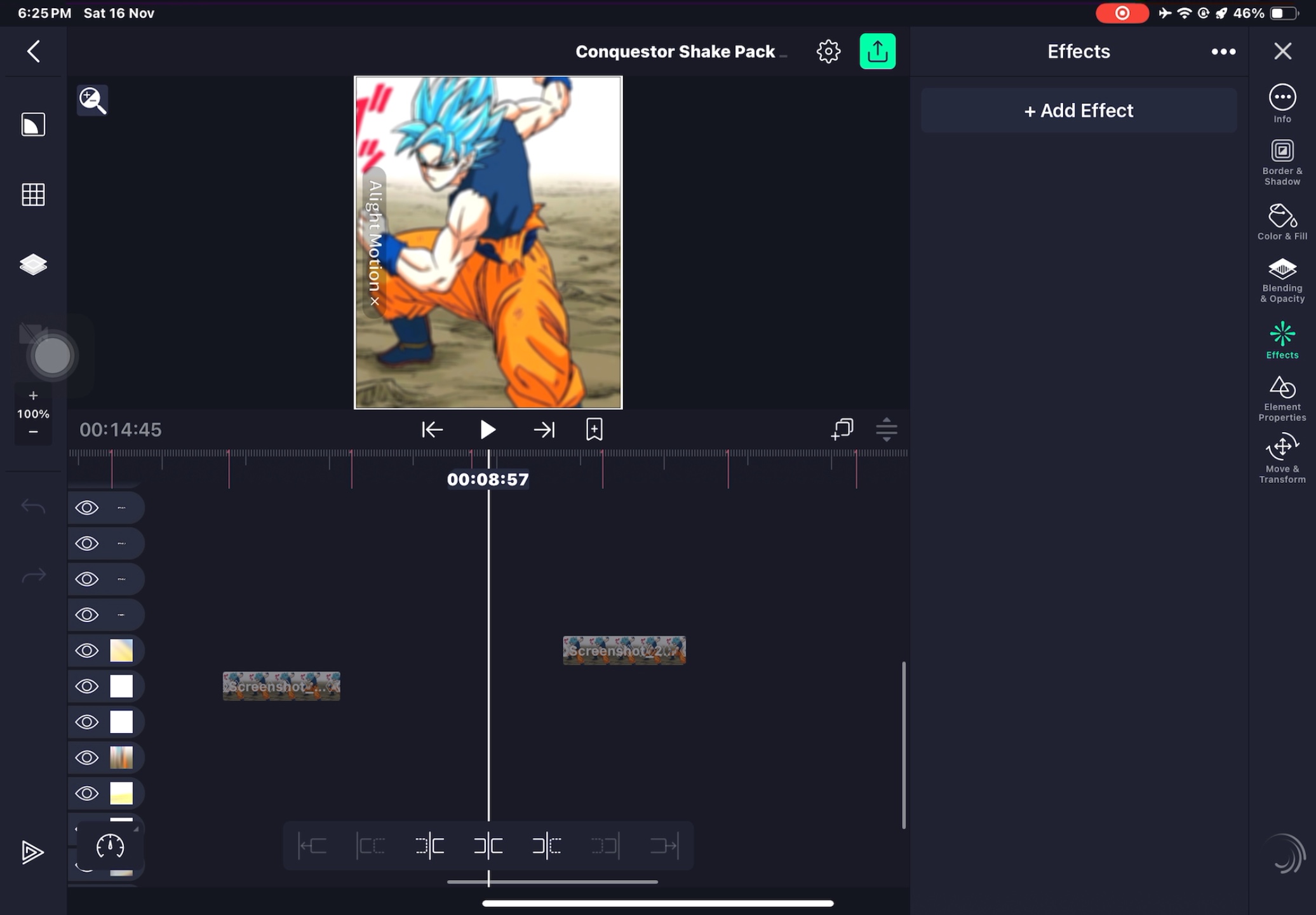Image resolution: width=1316 pixels, height=915 pixels.
Task: Open the project background shape icon
Action: [33, 125]
